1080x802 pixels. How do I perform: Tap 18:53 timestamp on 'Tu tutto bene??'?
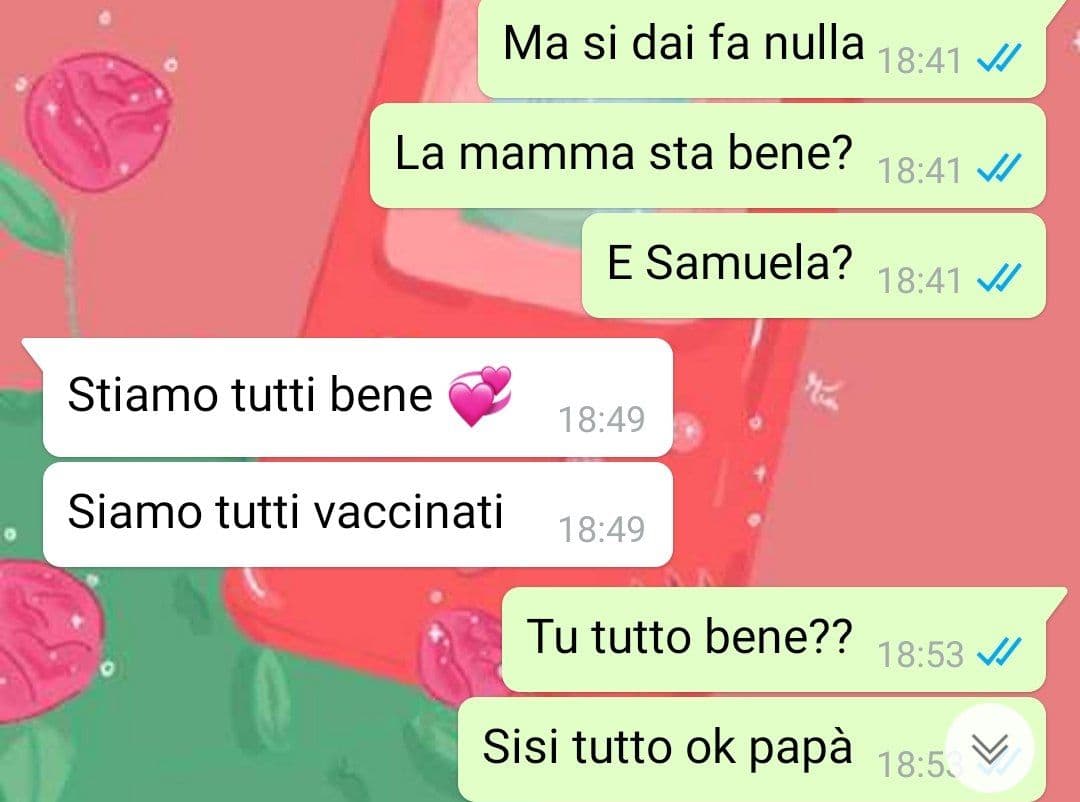(x=920, y=654)
